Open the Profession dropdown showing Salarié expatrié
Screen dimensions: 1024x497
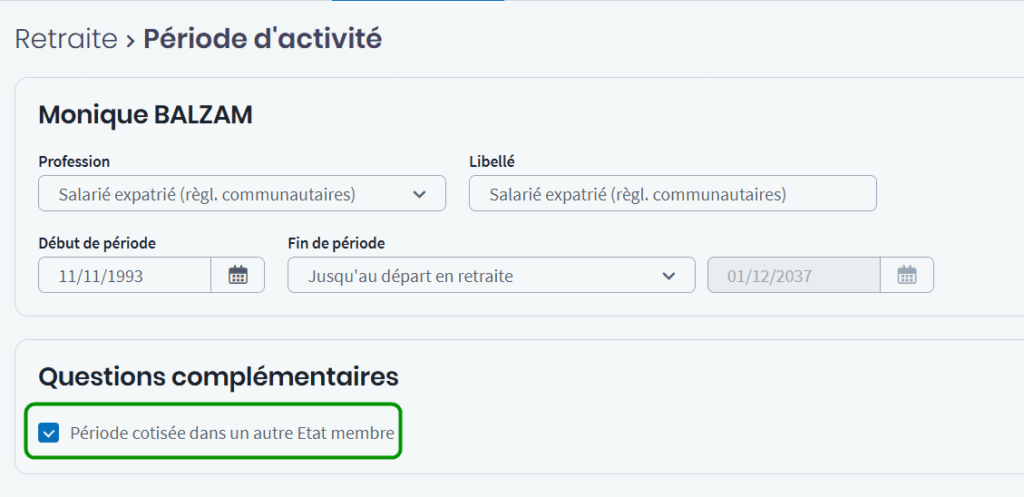point(230,194)
